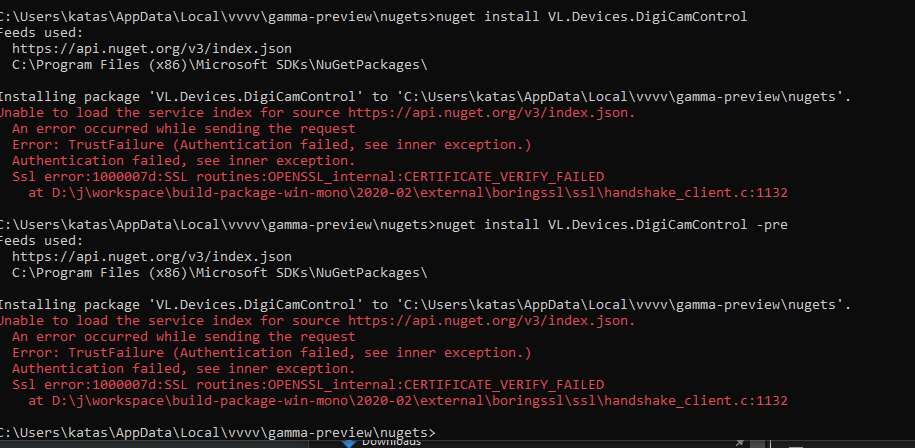Click the second api.nuget.org feed URL under Feeds used
The image size is (915, 448).
pyautogui.click(x=152, y=257)
